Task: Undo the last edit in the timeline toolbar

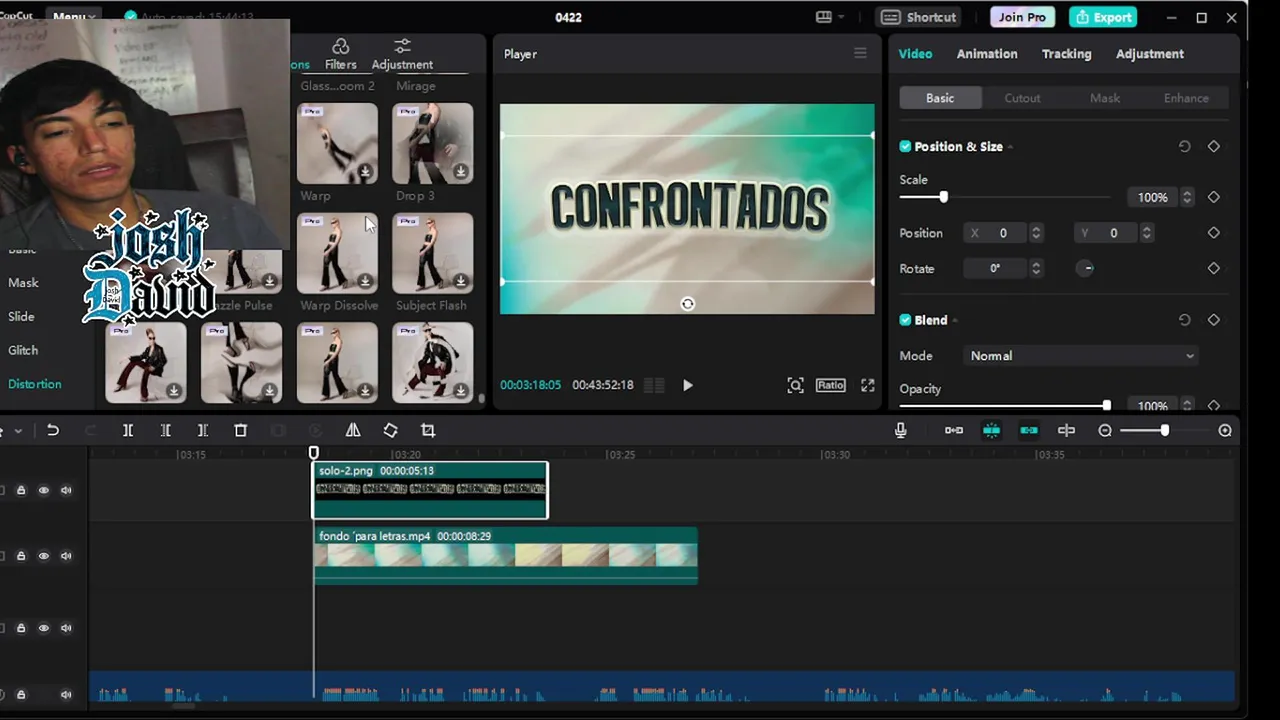Action: click(53, 430)
